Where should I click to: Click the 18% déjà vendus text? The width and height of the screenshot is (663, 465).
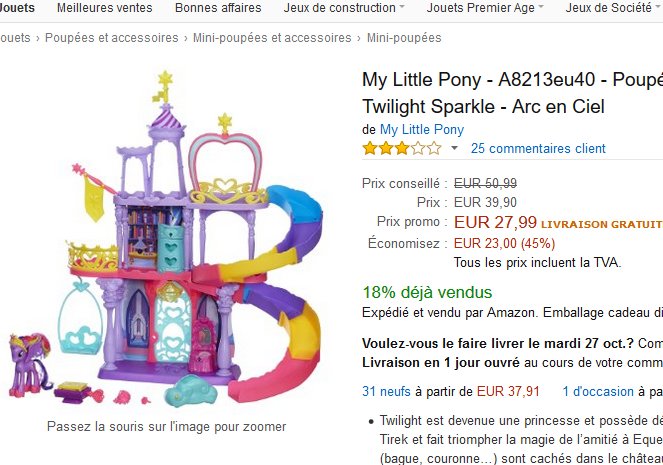tap(427, 292)
